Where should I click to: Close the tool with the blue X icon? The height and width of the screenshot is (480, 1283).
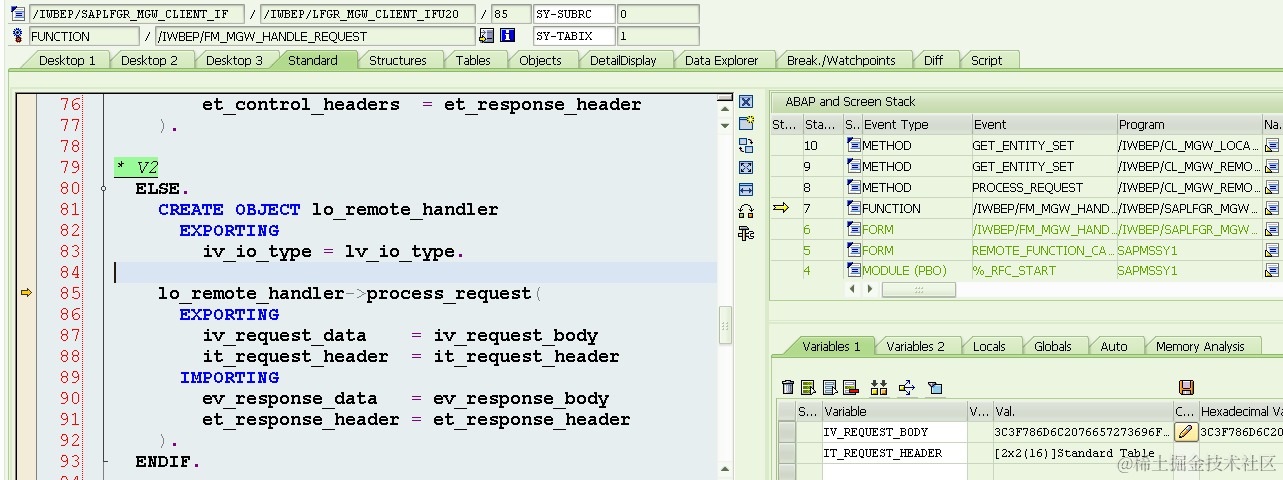(x=746, y=102)
